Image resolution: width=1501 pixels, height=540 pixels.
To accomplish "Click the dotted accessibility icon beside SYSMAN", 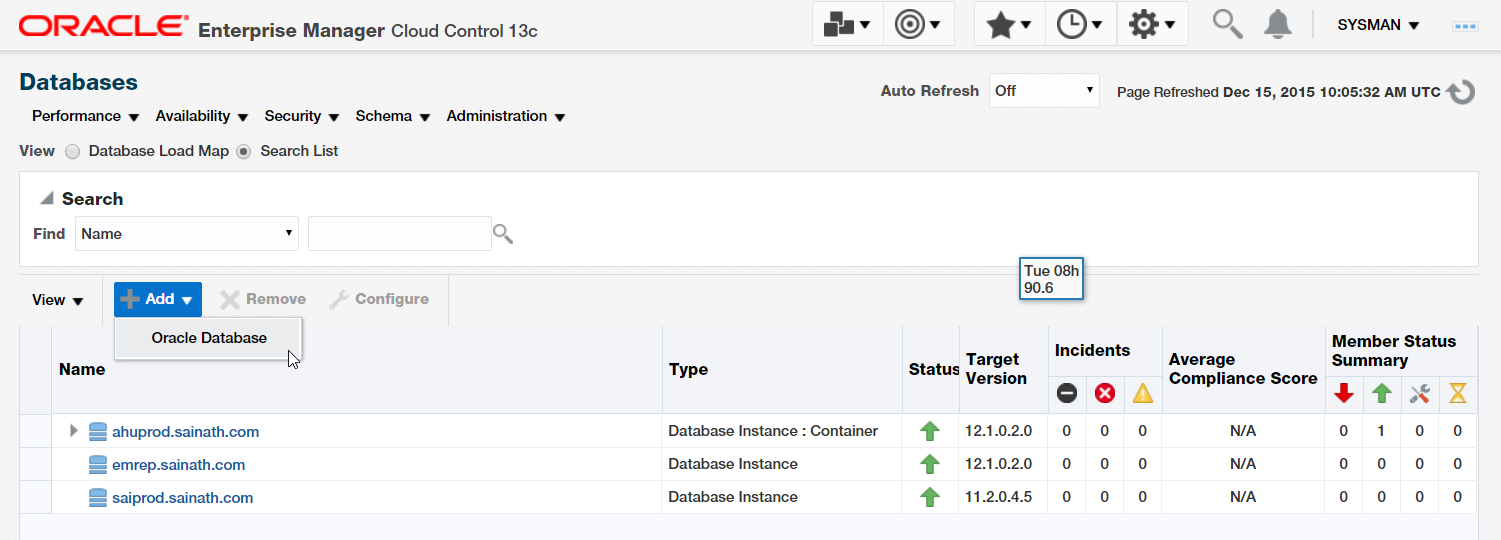I will coord(1465,26).
